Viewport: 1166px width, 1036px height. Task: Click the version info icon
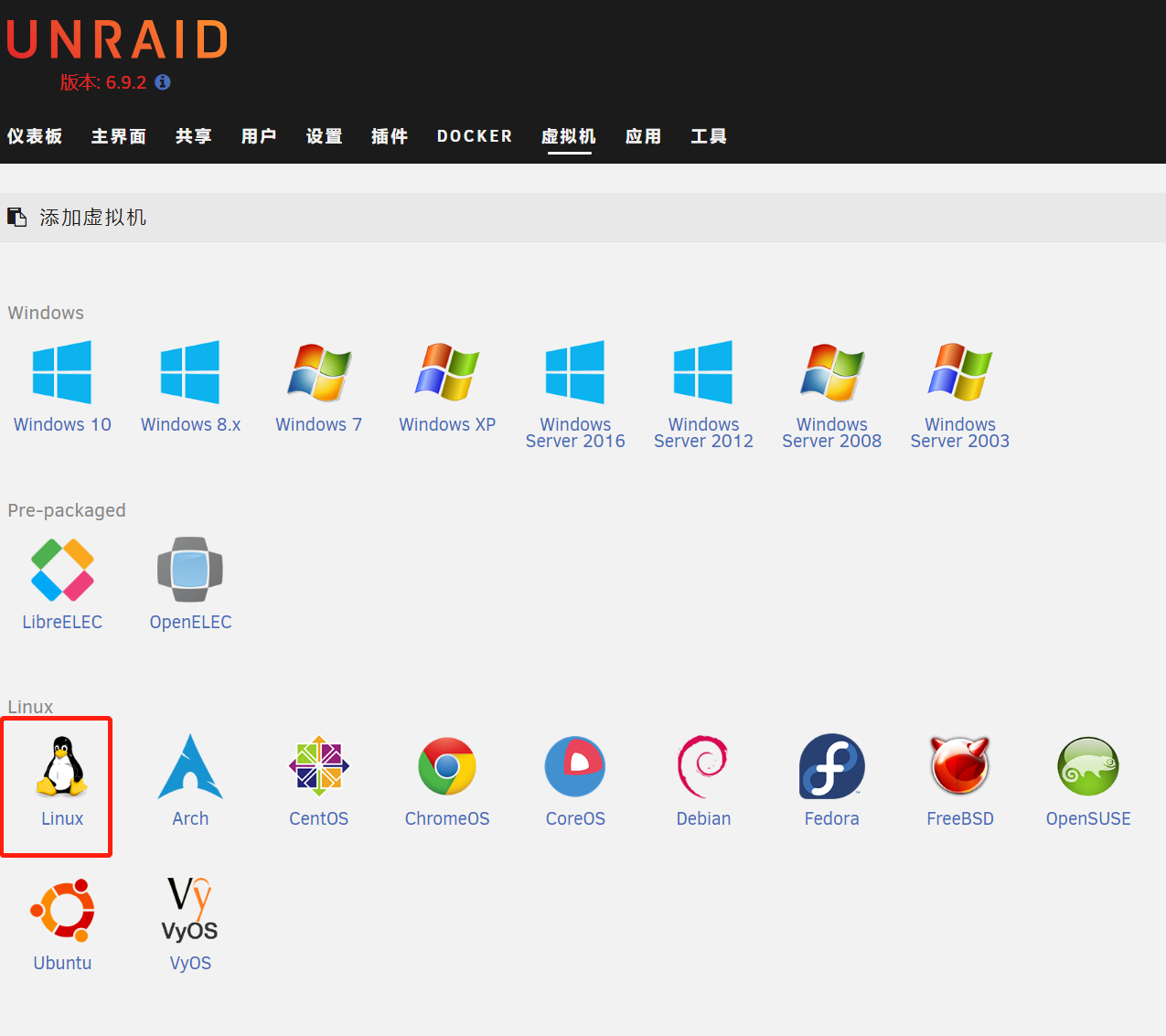[163, 82]
